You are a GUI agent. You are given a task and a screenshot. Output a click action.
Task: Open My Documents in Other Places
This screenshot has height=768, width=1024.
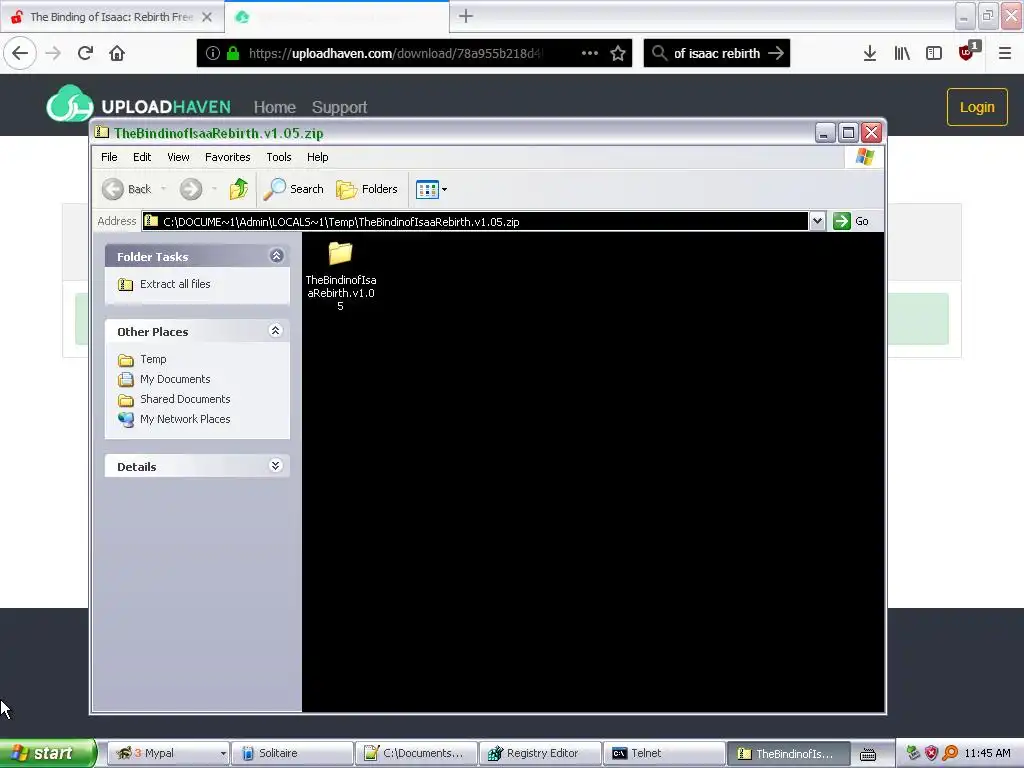click(x=175, y=379)
